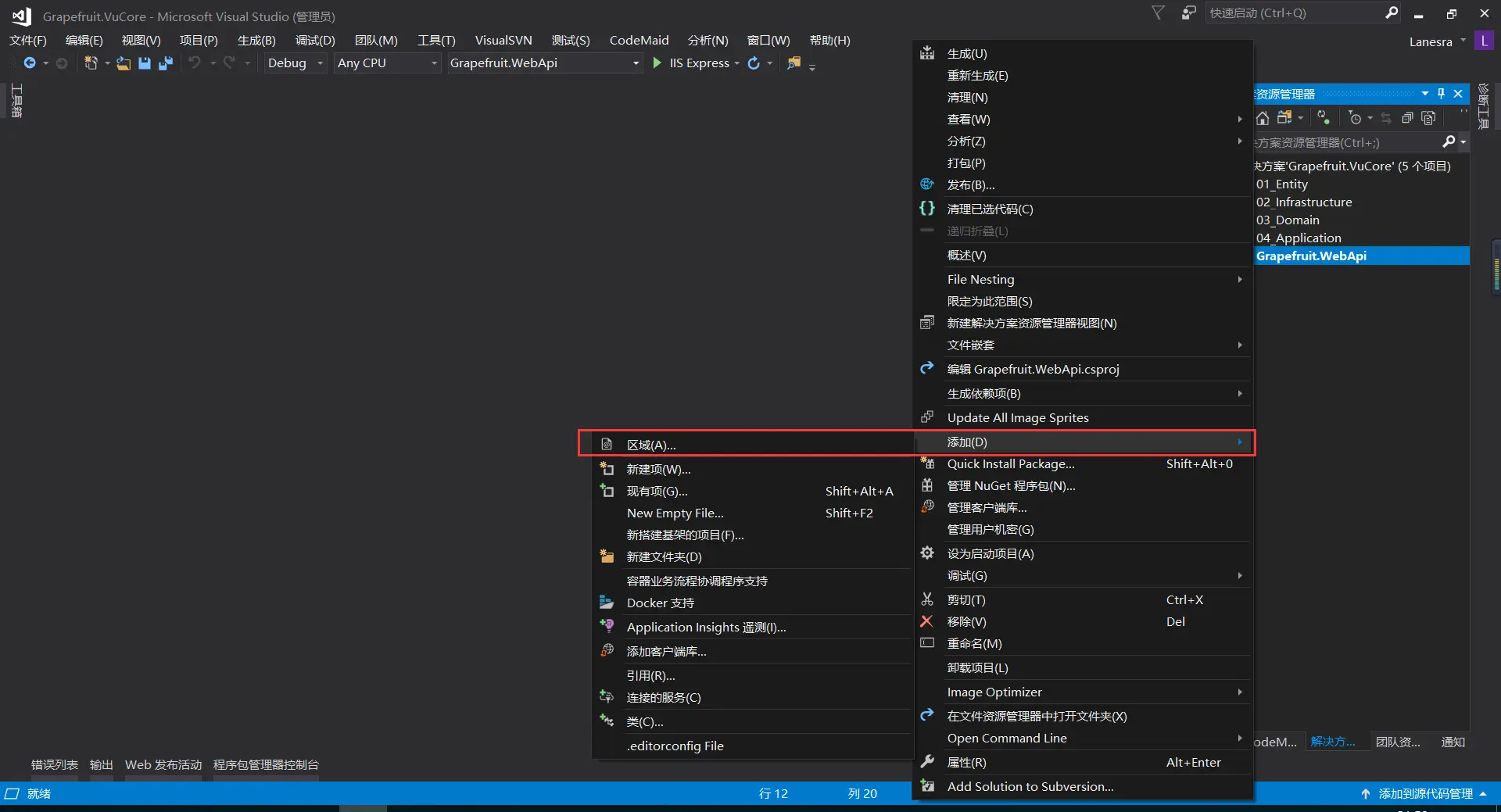Open the VisualSVN menu
Screen dimensions: 1501x812
click(x=503, y=41)
